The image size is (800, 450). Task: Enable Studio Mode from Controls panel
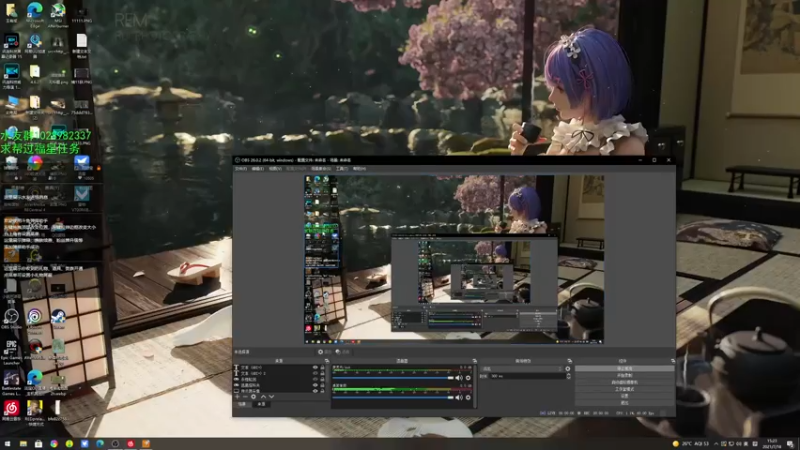point(624,389)
